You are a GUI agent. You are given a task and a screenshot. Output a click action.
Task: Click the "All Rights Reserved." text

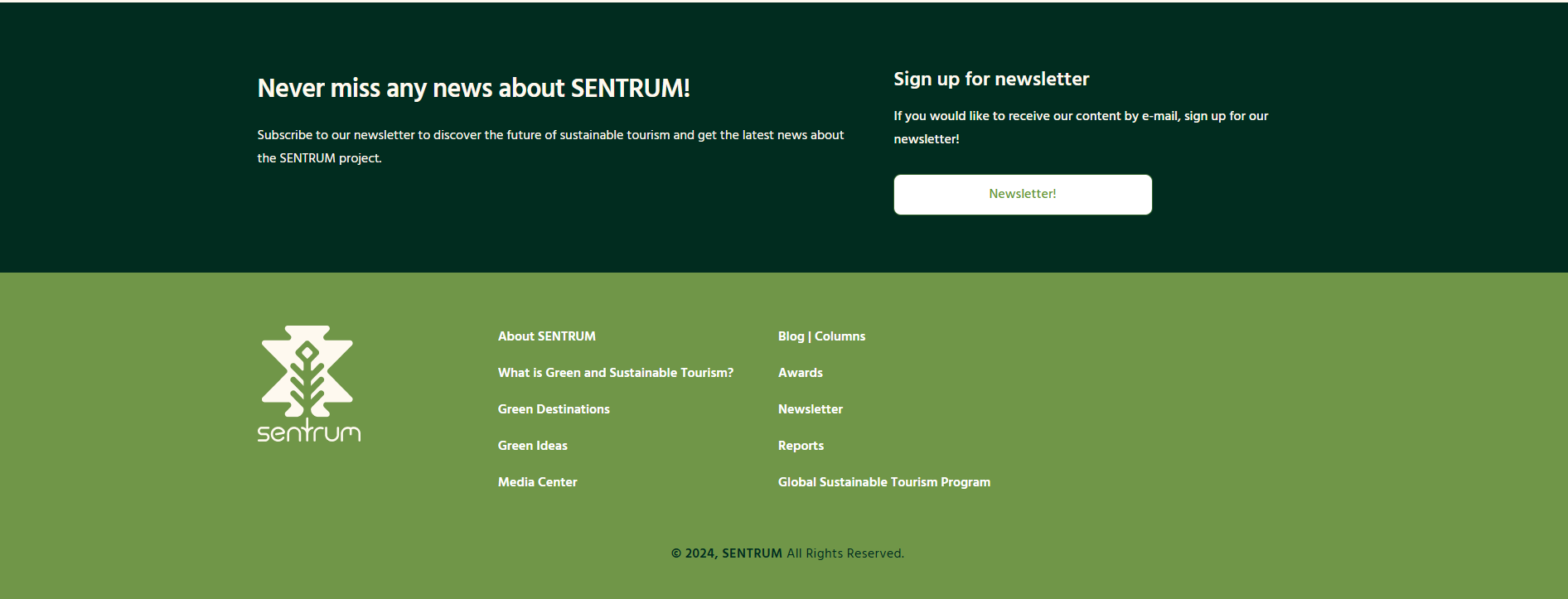tap(844, 553)
